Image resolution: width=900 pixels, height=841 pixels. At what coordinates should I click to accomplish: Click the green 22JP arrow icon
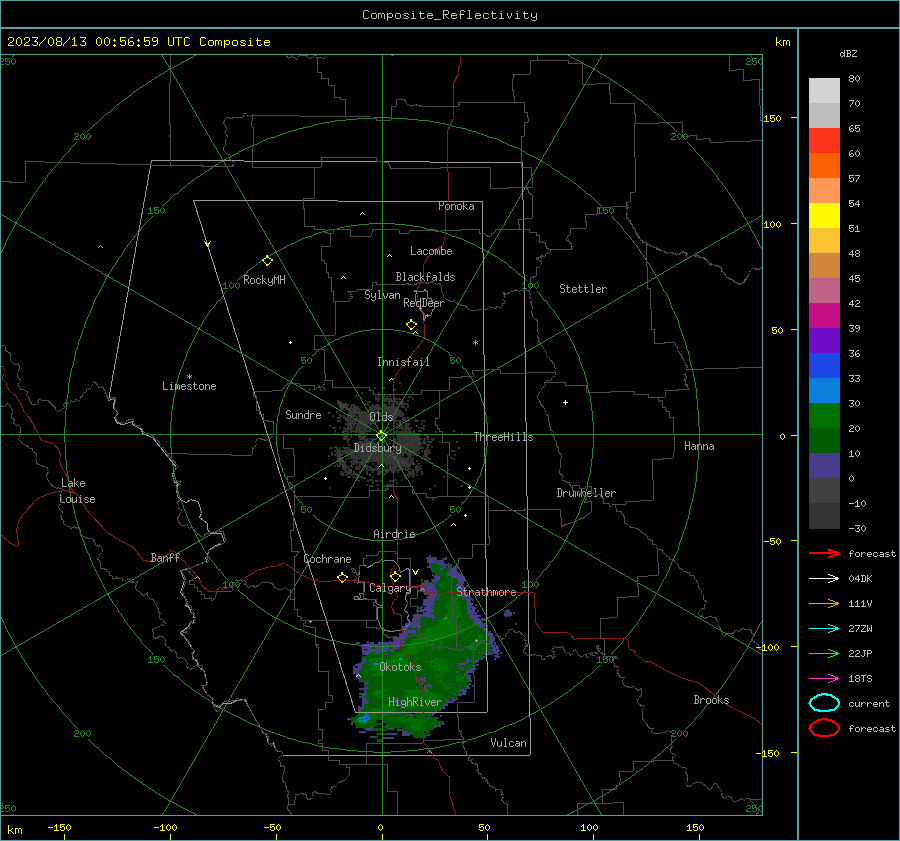coord(824,653)
